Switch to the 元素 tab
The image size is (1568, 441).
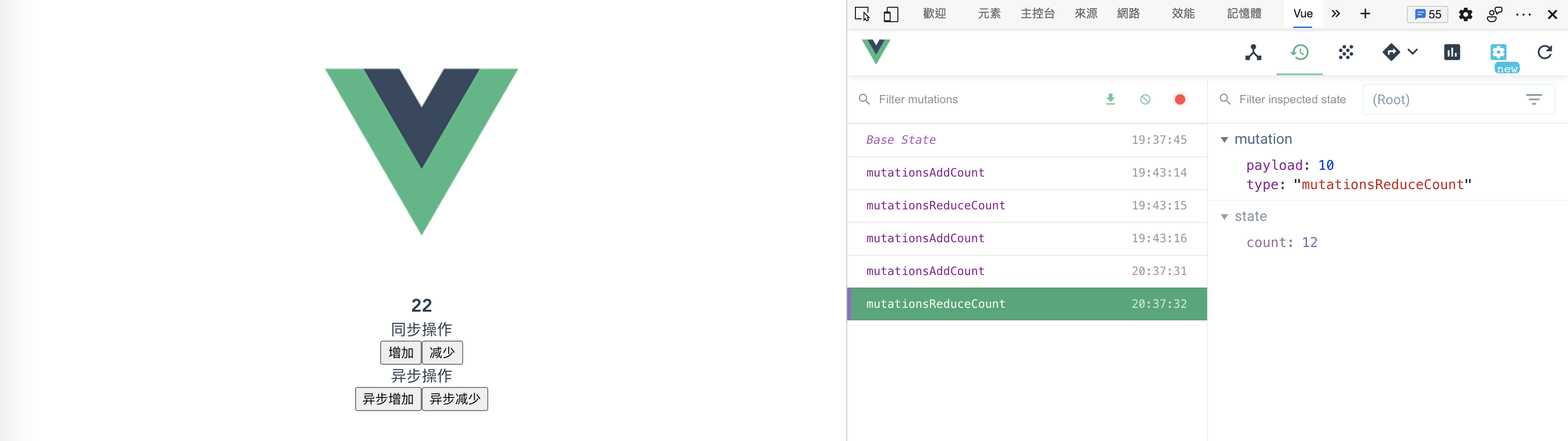tap(989, 14)
